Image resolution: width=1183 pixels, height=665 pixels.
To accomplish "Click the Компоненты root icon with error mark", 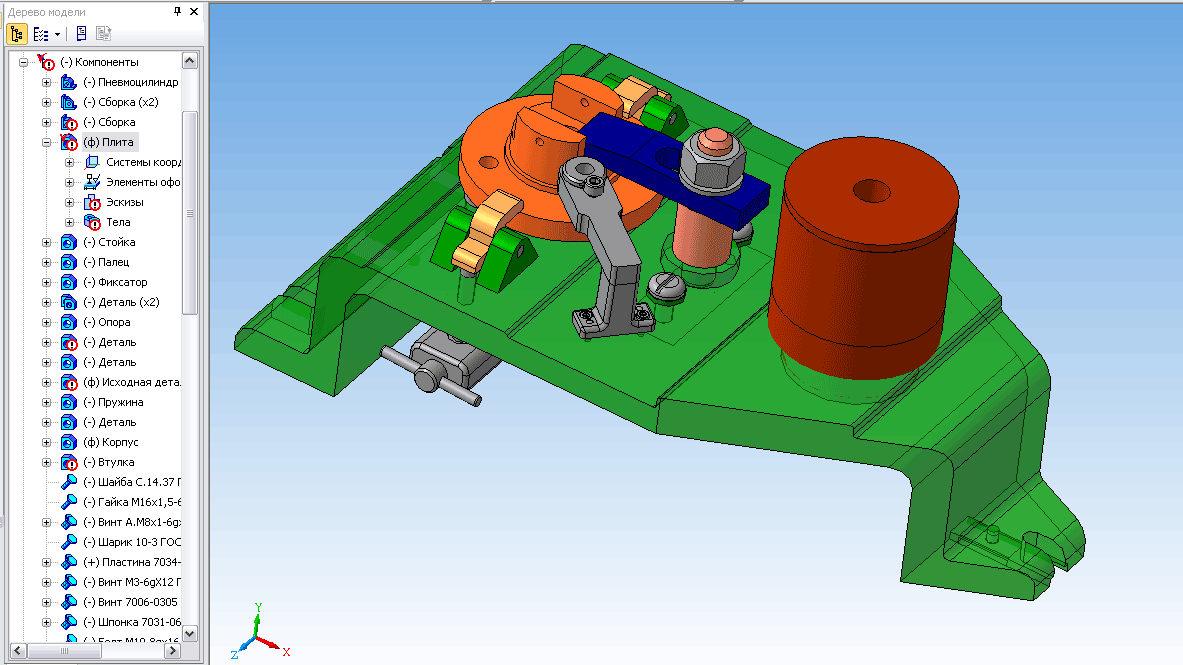I will click(x=46, y=62).
